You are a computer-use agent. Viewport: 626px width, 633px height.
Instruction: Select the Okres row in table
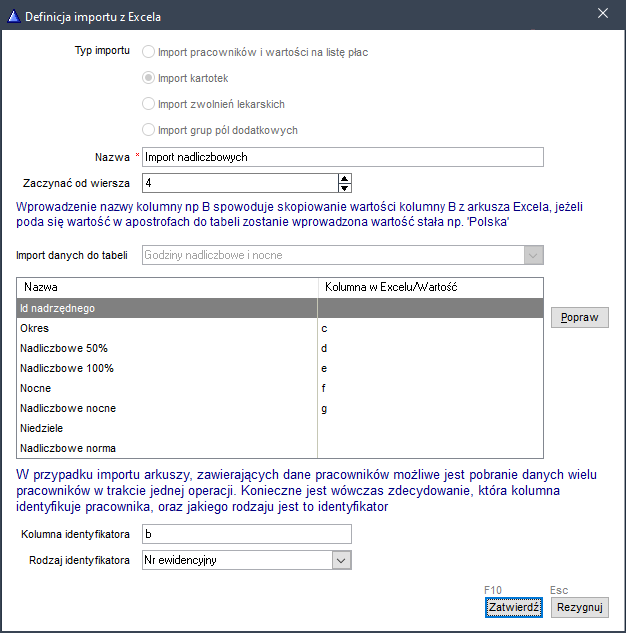(x=166, y=328)
